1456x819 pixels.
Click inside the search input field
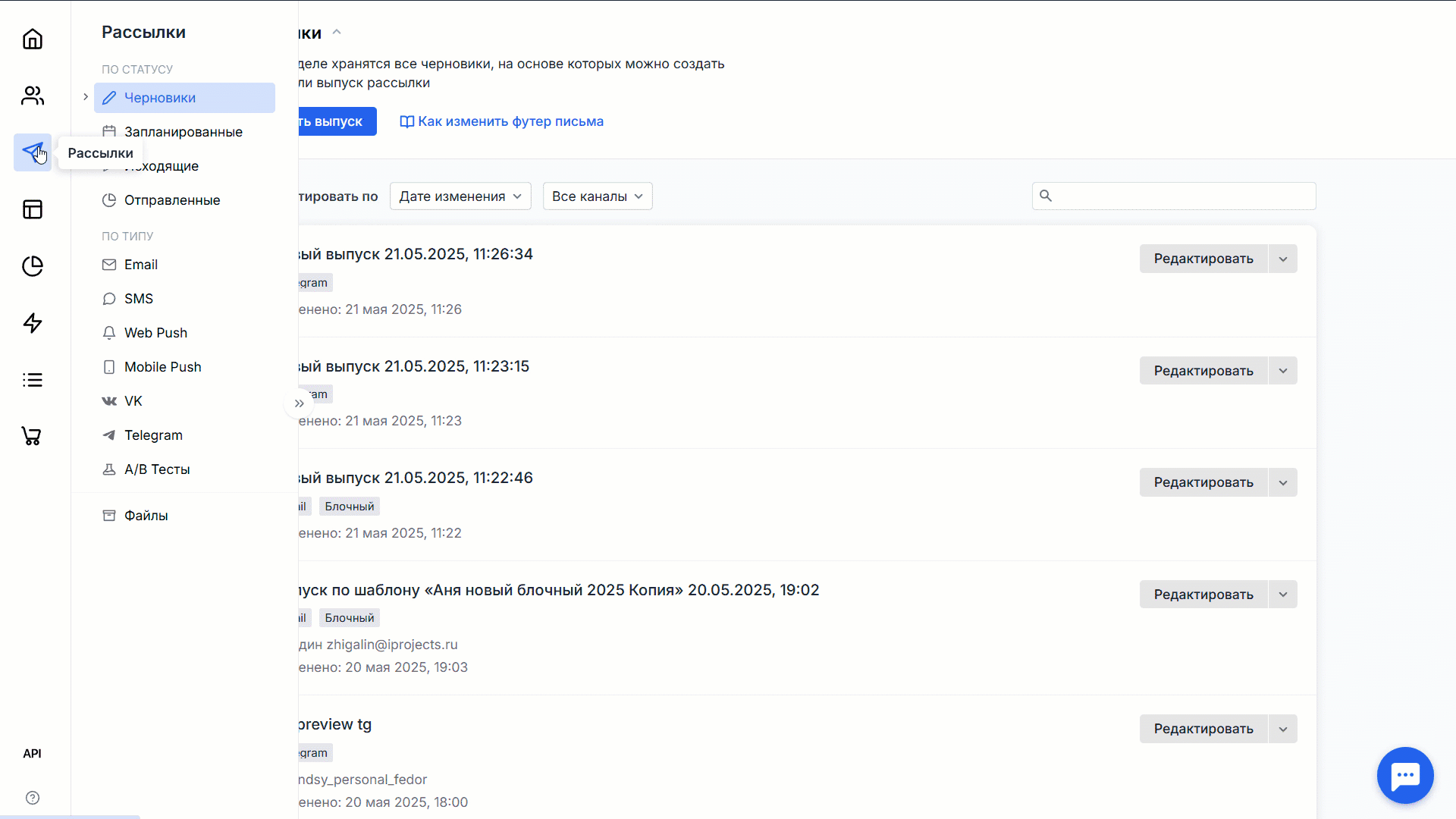point(1175,196)
